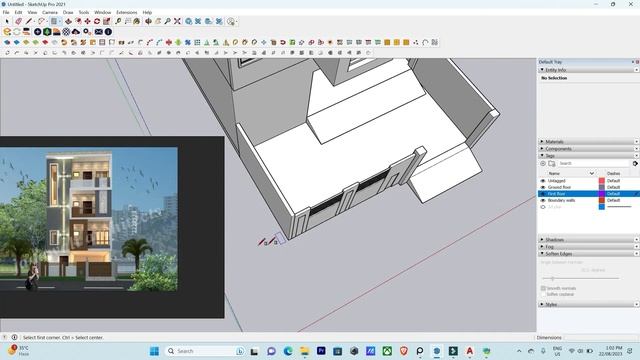This screenshot has height=360, width=640.
Task: Select the Rotate tool
Action: click(97, 21)
